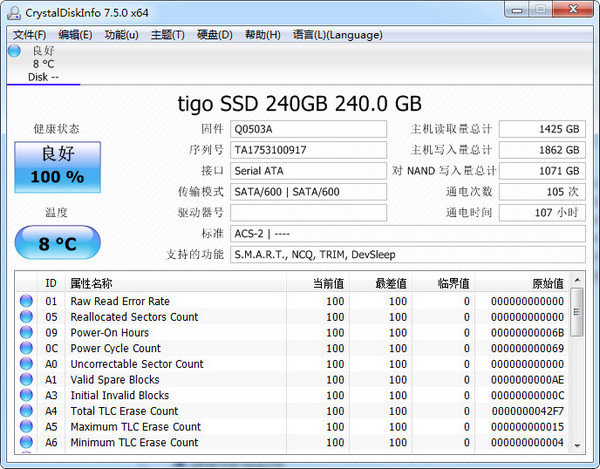This screenshot has height=469, width=600.
Task: Click status orb for Reallocated Sectors Count
Action: tap(26, 317)
